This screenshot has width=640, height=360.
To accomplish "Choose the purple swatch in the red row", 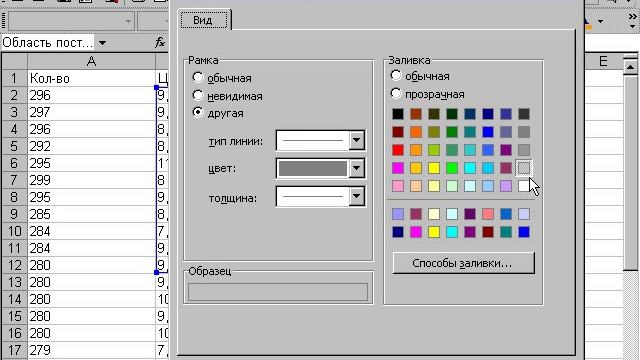I will 506,150.
